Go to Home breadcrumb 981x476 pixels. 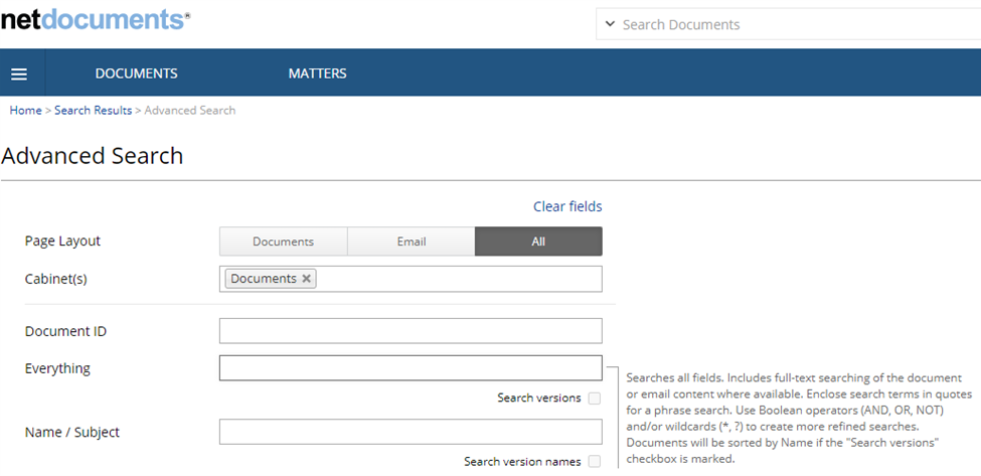(25, 110)
